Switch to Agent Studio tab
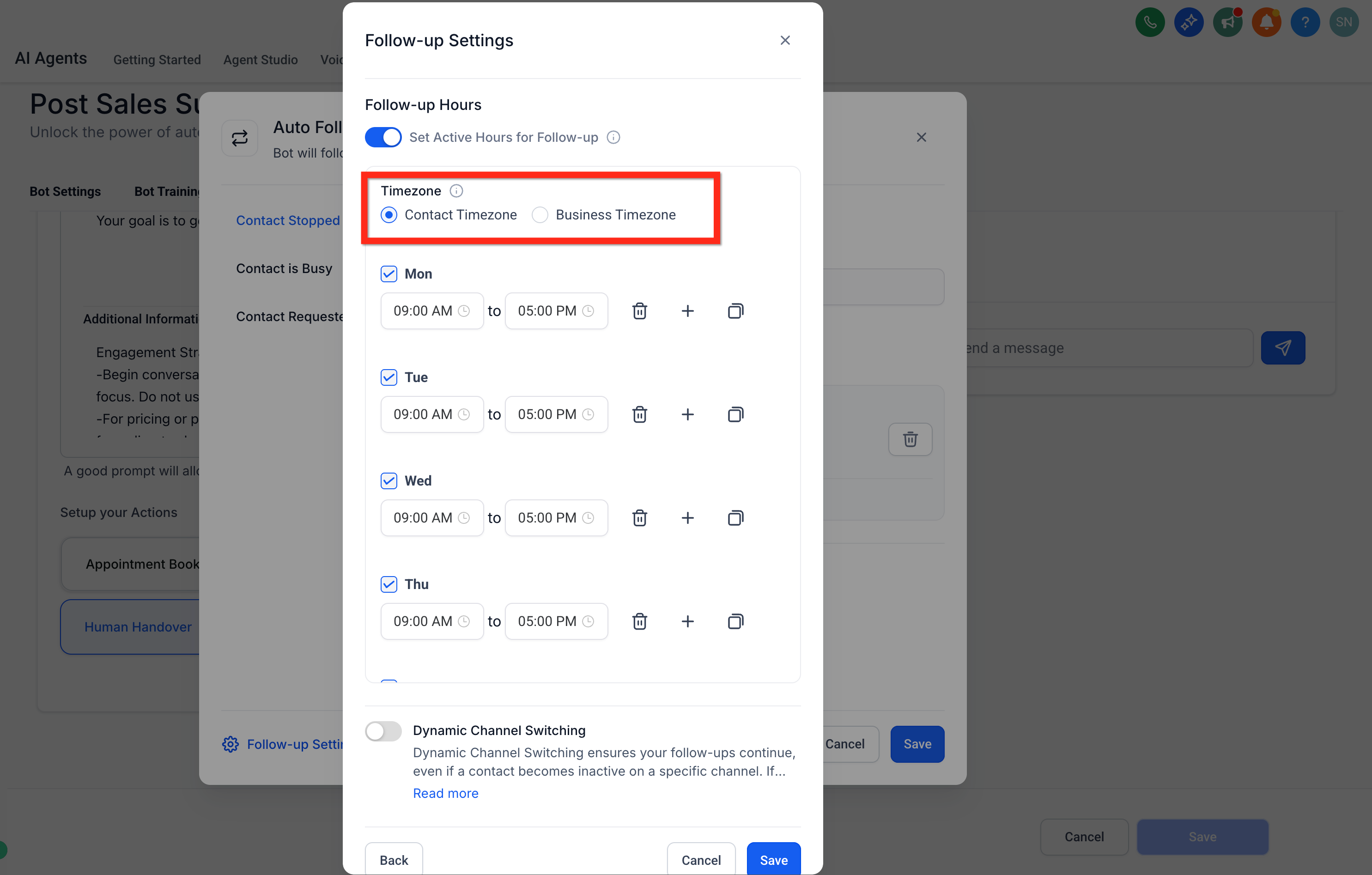 [x=261, y=60]
